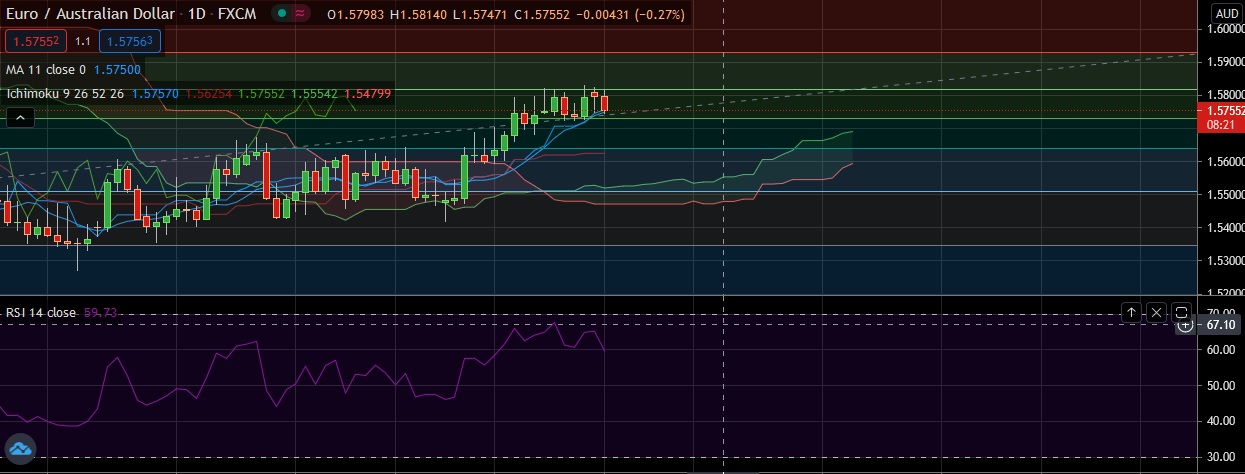
Task: Click the current price label 1.57552 on axis
Action: click(x=1223, y=111)
